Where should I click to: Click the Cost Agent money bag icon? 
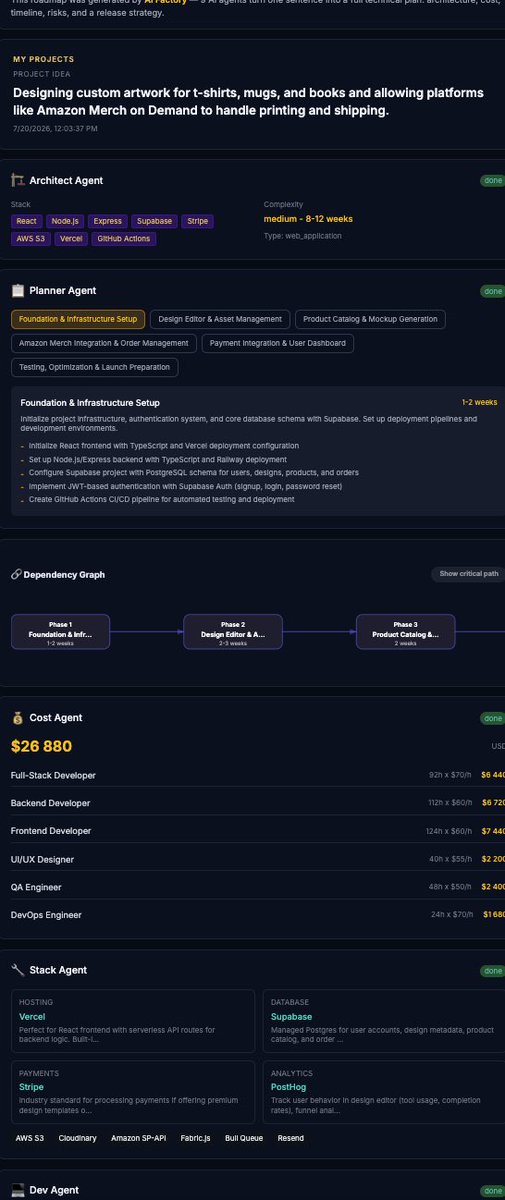[17, 718]
